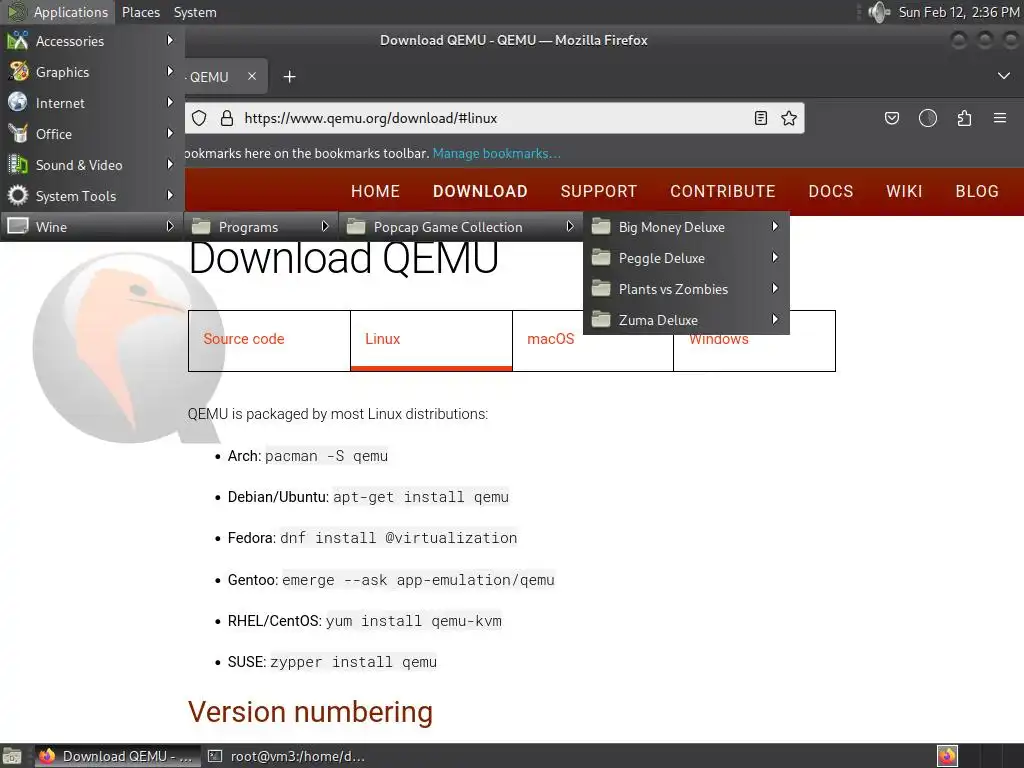Image resolution: width=1024 pixels, height=768 pixels.
Task: Open Firefox tracking protection shield icon
Action: [x=199, y=118]
